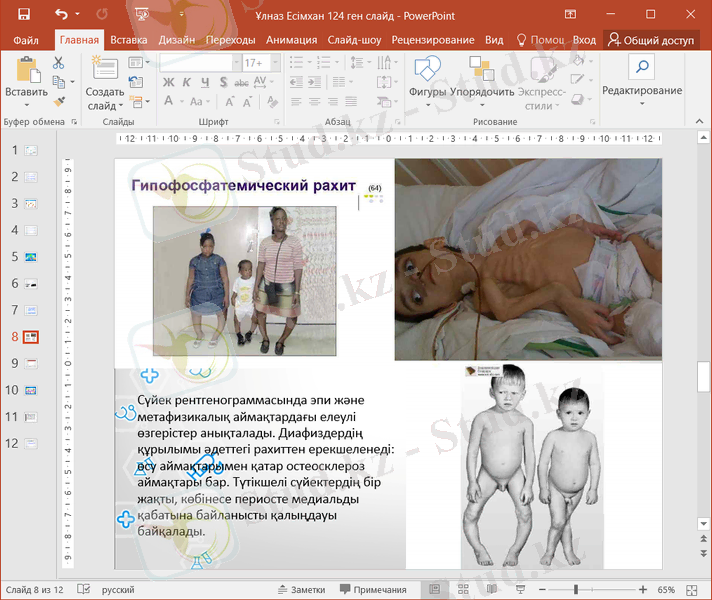Toggle italic К formatting
712x600 pixels.
187,82
